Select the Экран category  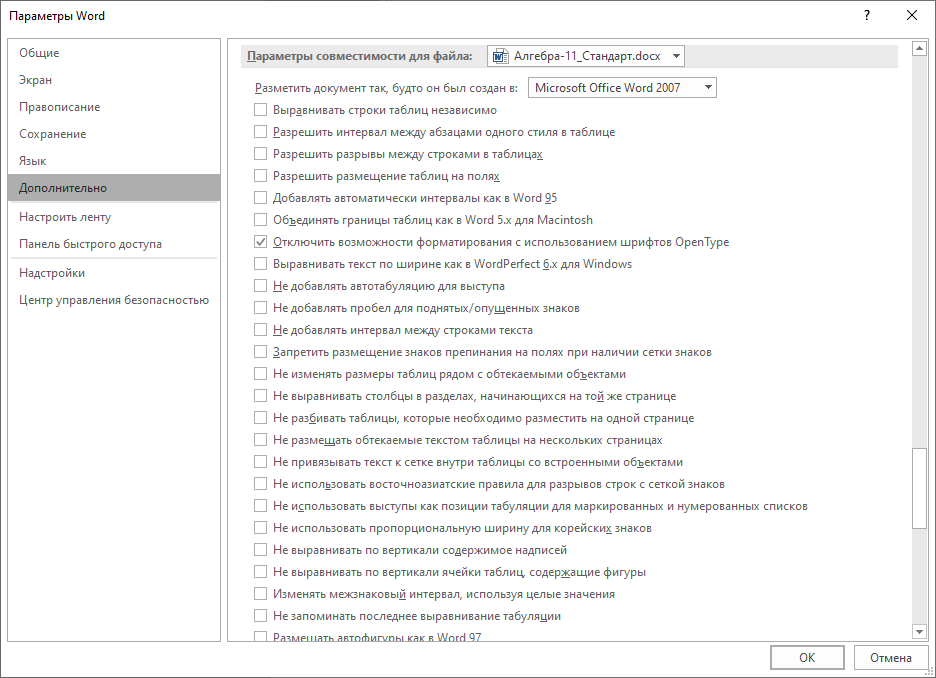(x=114, y=79)
